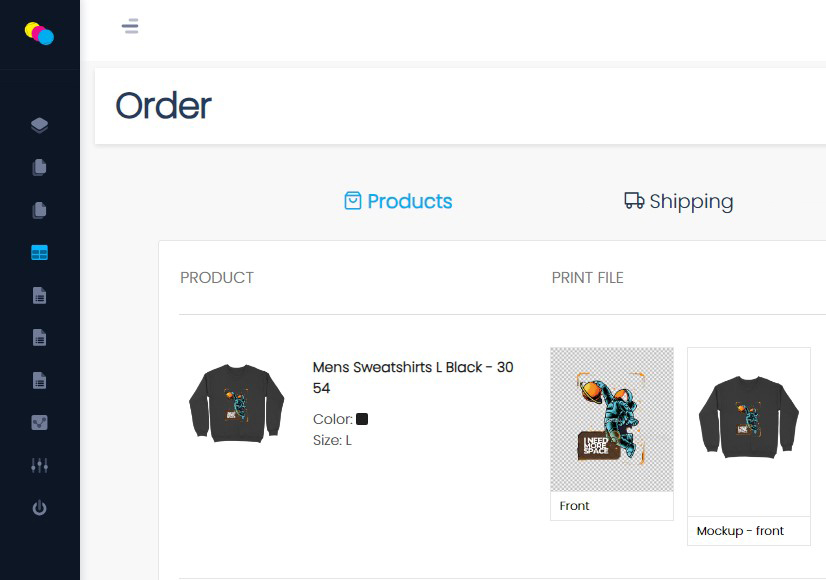This screenshot has width=826, height=580.
Task: Open the highlighted blue table icon
Action: 39,253
